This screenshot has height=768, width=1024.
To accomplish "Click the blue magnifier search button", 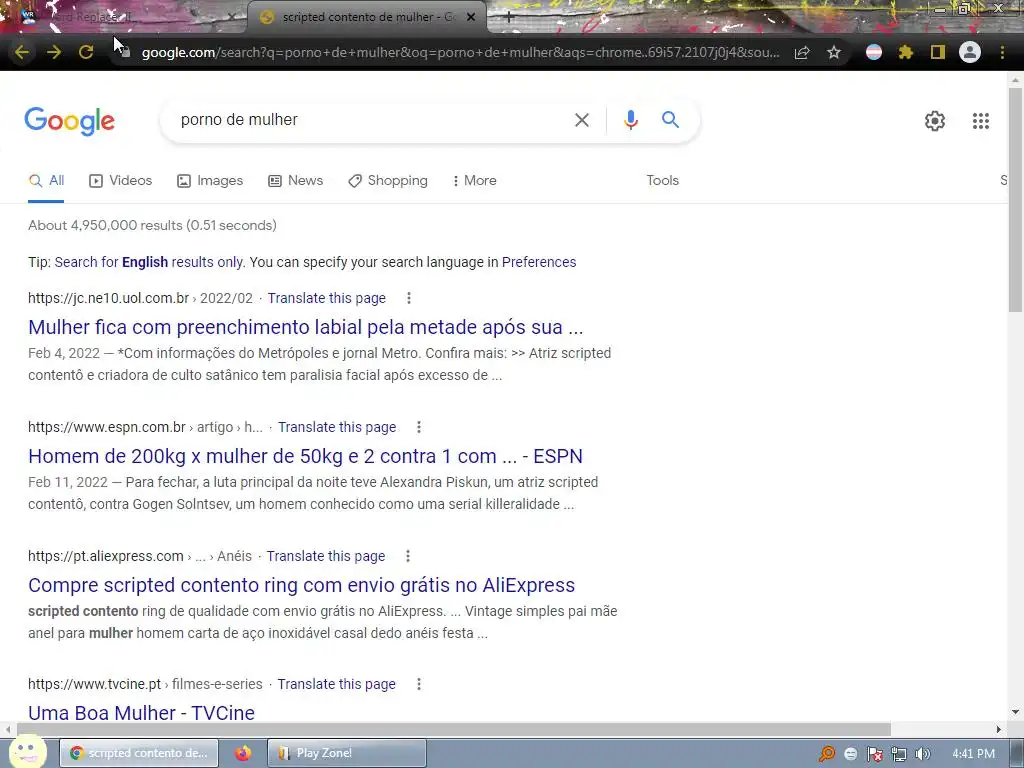I will coord(670,120).
